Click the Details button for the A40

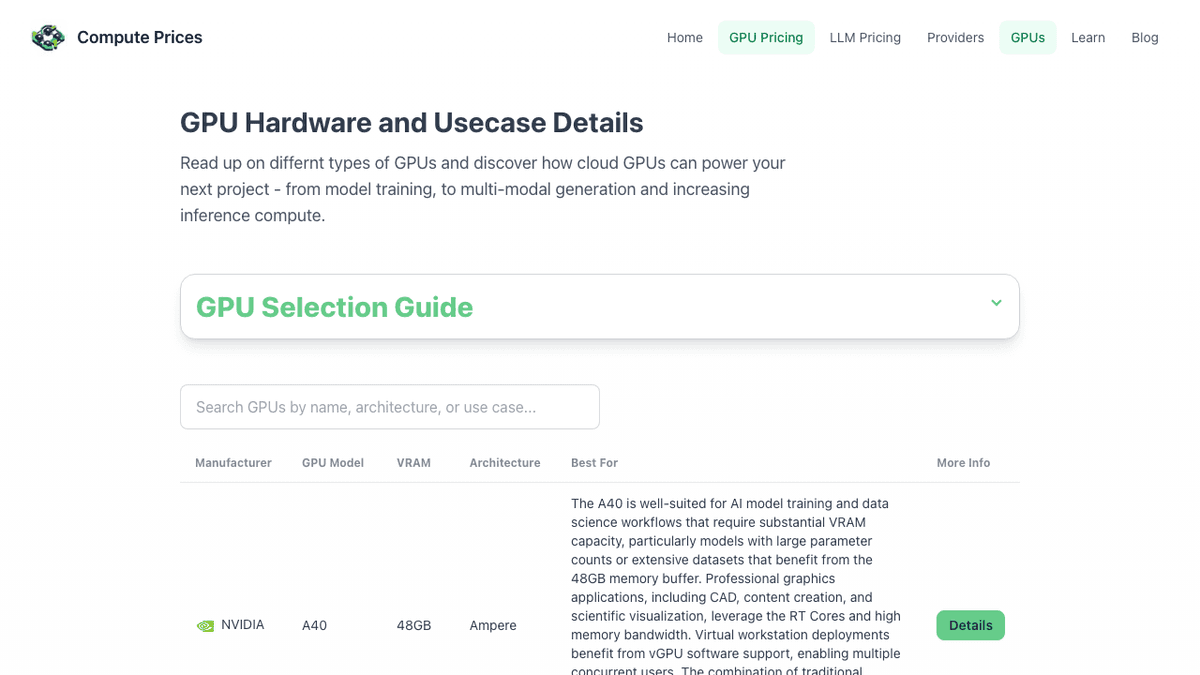coord(970,626)
